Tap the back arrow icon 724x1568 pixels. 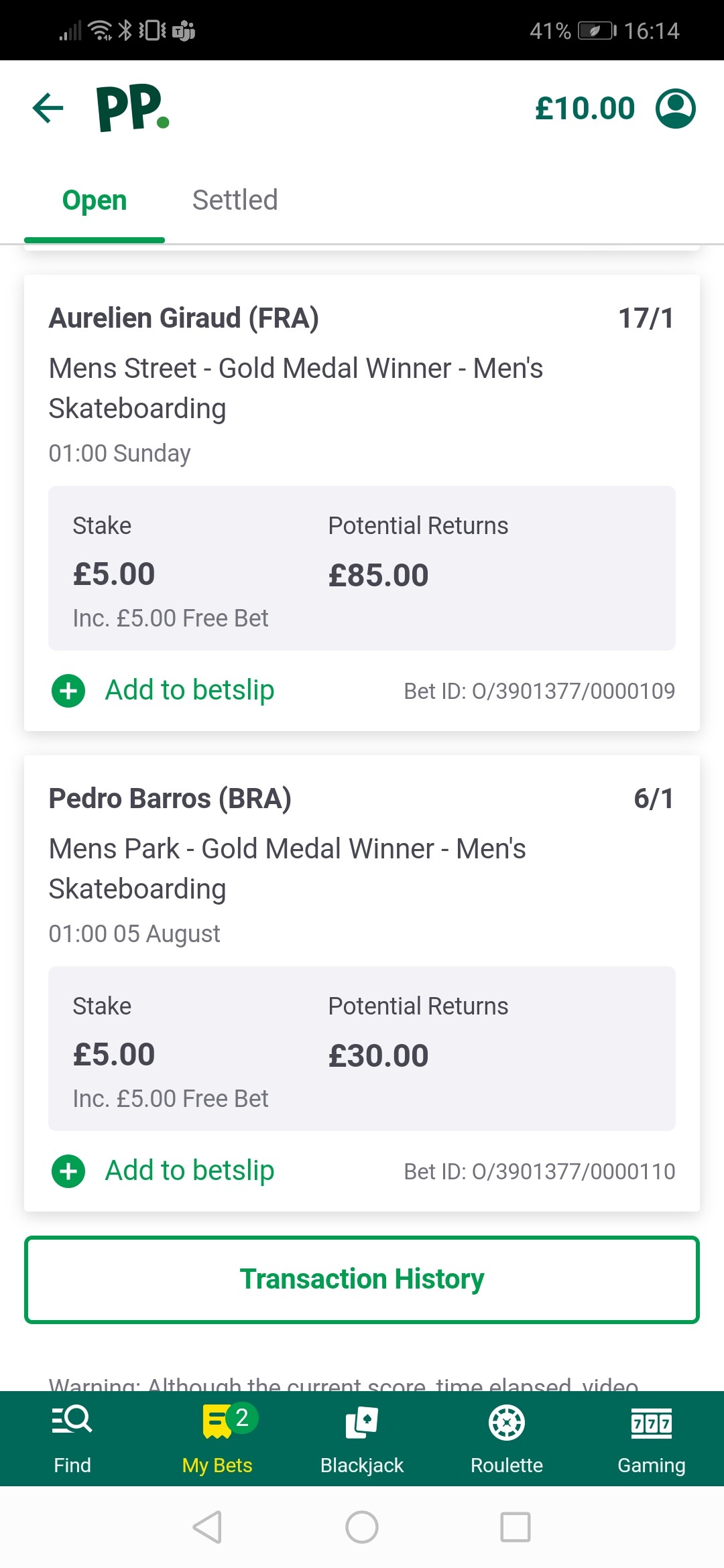tap(48, 108)
